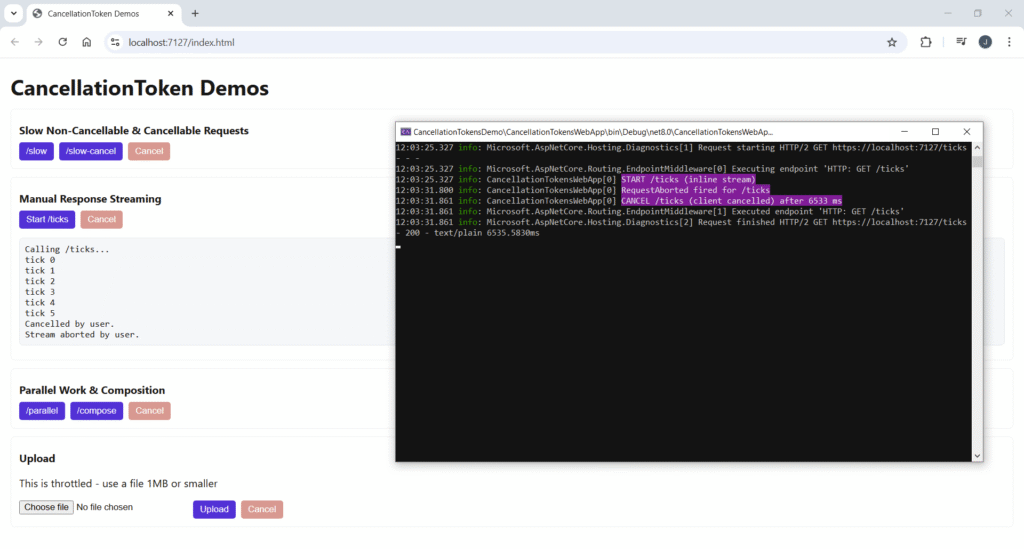Close the CancellationToken Demos tab
The height and width of the screenshot is (549, 1024).
click(x=170, y=13)
